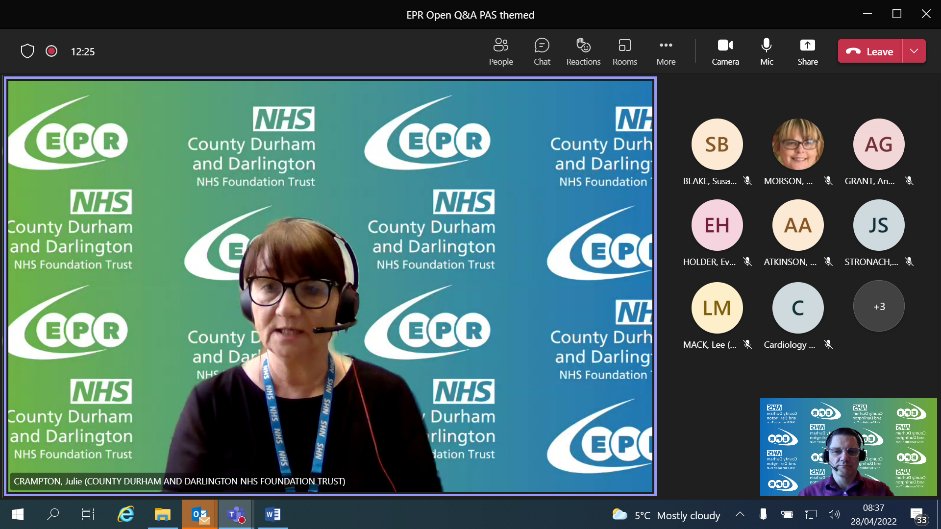Image resolution: width=941 pixels, height=529 pixels.
Task: Open the notification center icon
Action: click(918, 515)
